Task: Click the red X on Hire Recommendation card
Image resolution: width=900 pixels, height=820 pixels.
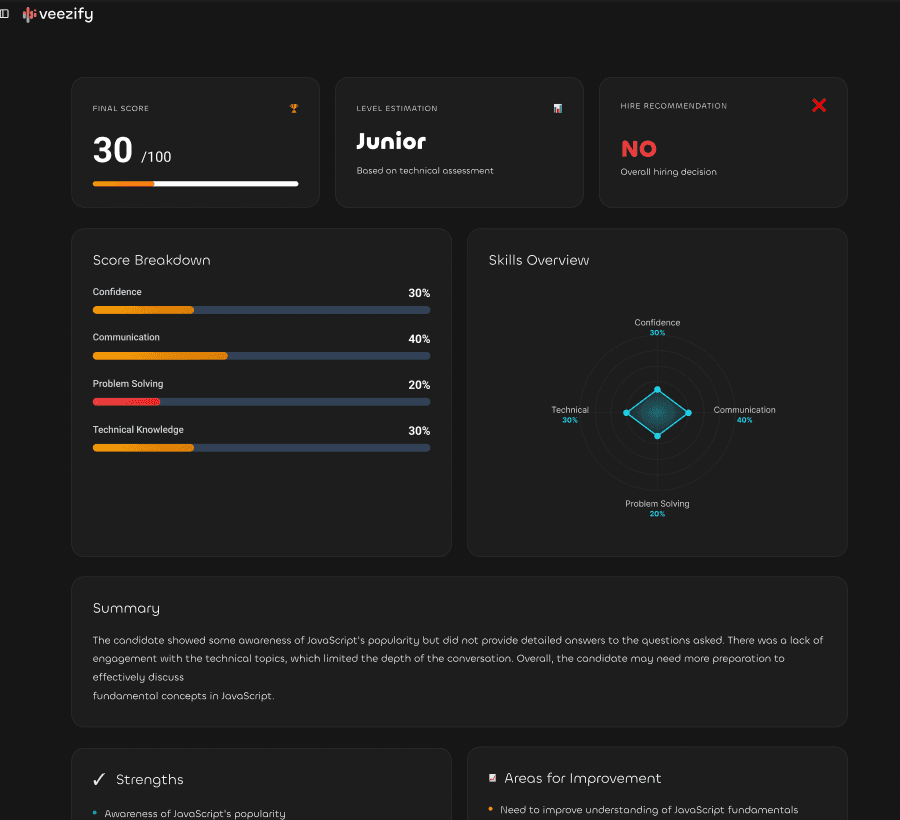Action: click(x=819, y=104)
